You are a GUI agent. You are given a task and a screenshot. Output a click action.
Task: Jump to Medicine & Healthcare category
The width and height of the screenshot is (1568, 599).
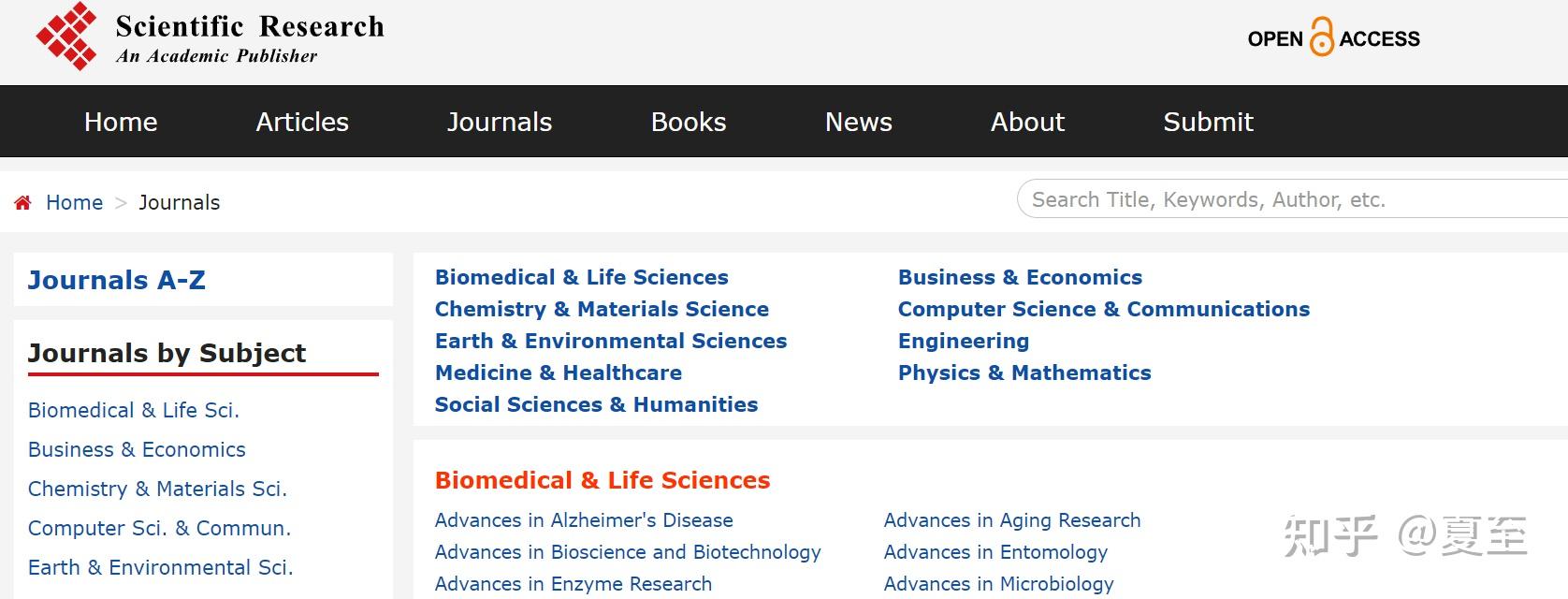point(559,373)
